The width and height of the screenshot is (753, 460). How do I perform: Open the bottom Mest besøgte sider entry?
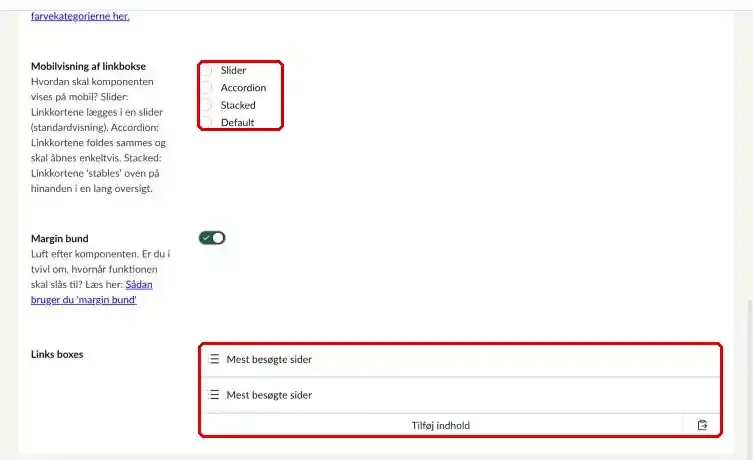[461, 395]
